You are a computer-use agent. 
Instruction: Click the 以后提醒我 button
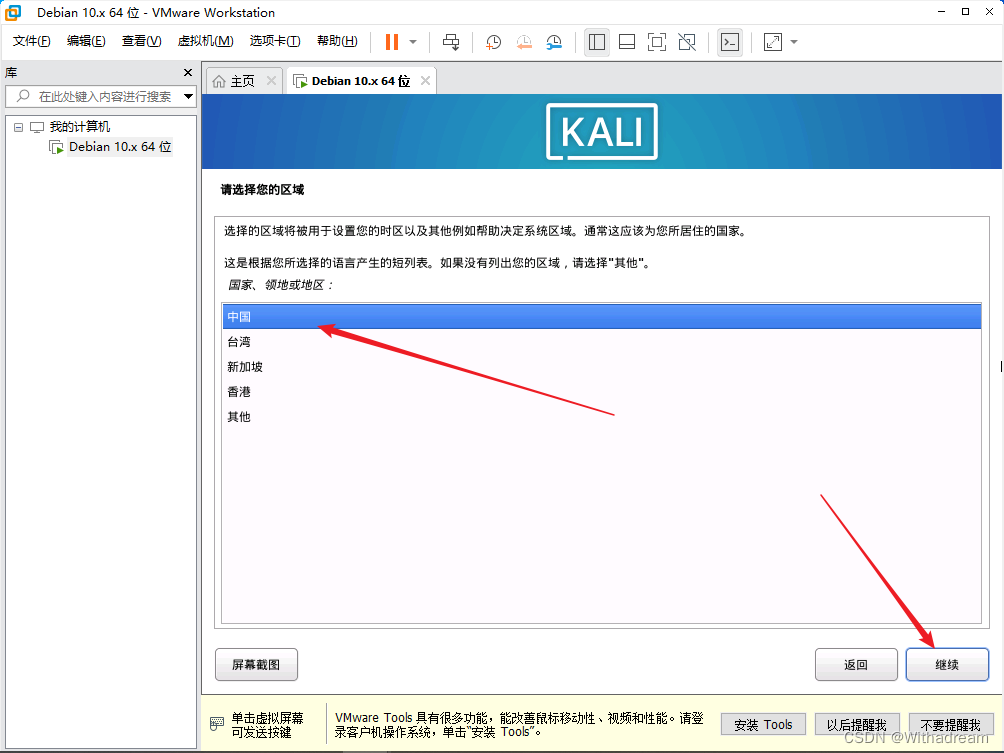[x=857, y=725]
